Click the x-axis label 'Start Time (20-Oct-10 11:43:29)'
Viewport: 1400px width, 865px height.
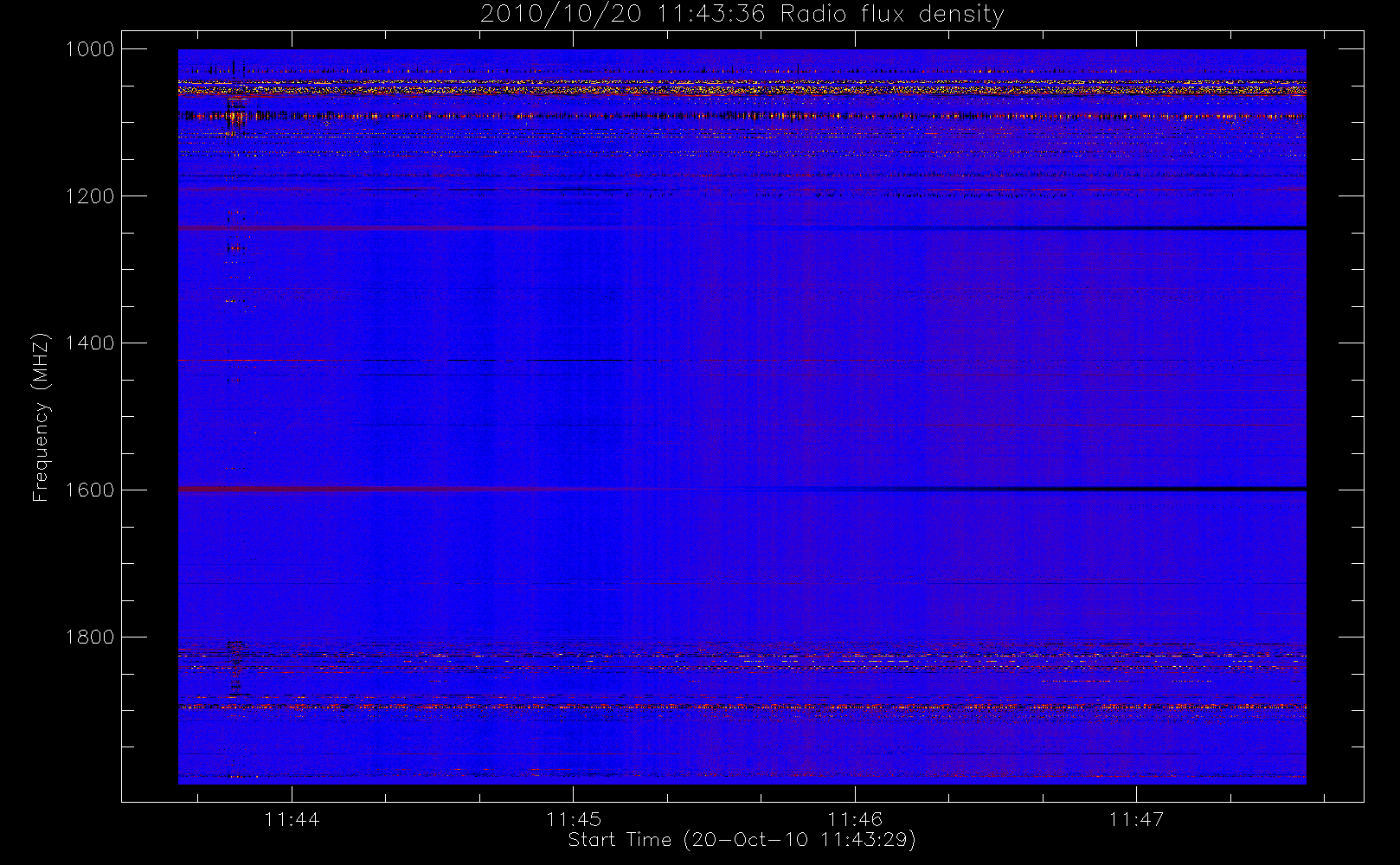pos(742,840)
